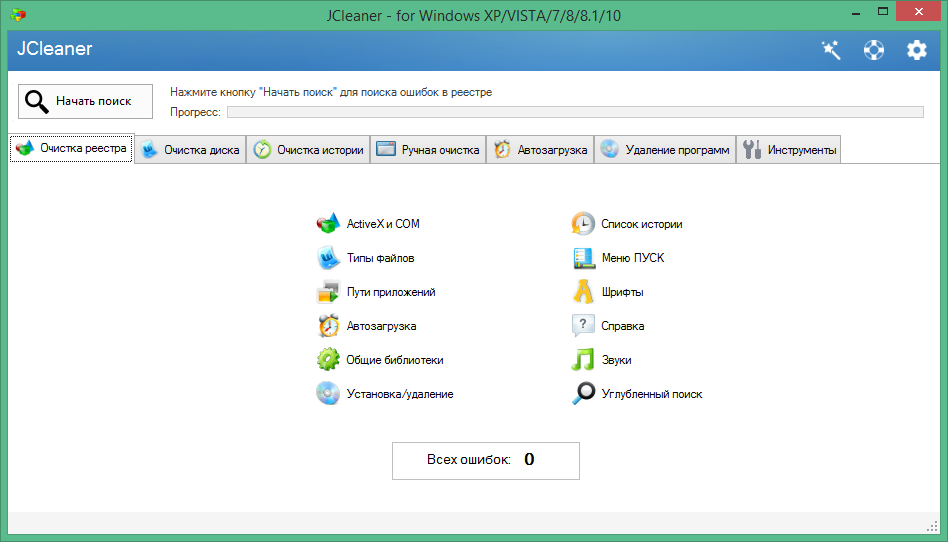The image size is (948, 542).
Task: Click the Список истории clock icon
Action: click(583, 224)
